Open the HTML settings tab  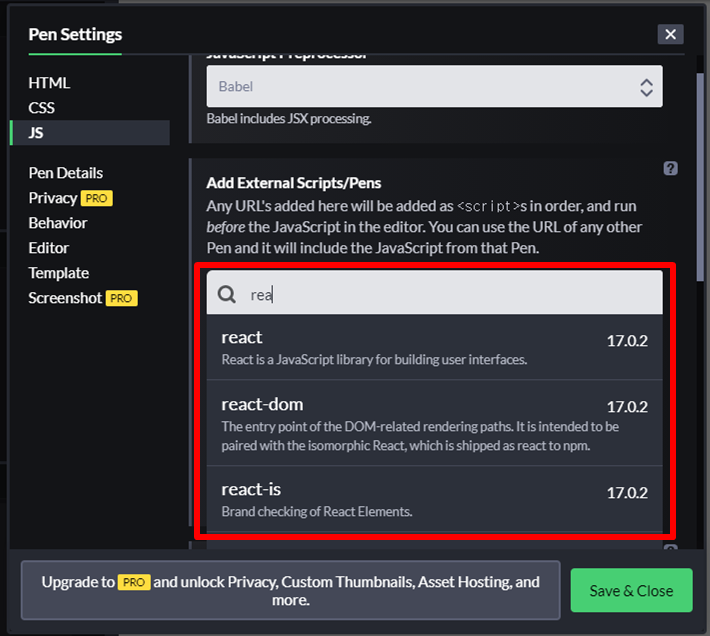click(49, 83)
